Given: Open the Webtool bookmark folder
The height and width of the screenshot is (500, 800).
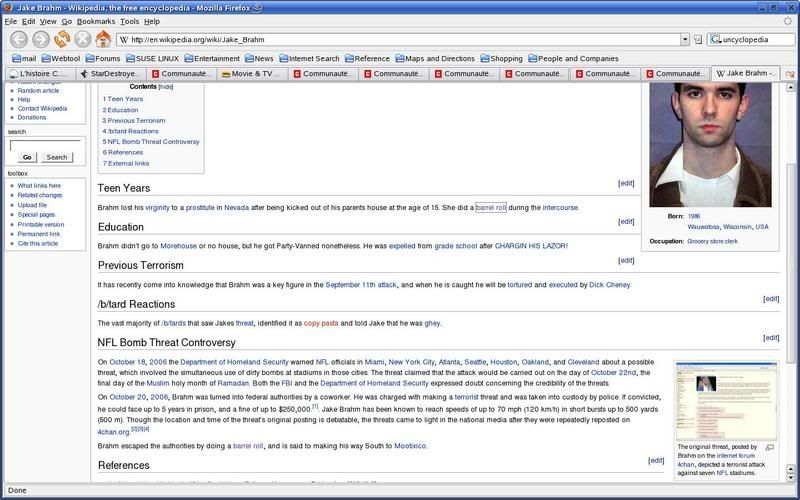Looking at the screenshot, I should click(61, 59).
